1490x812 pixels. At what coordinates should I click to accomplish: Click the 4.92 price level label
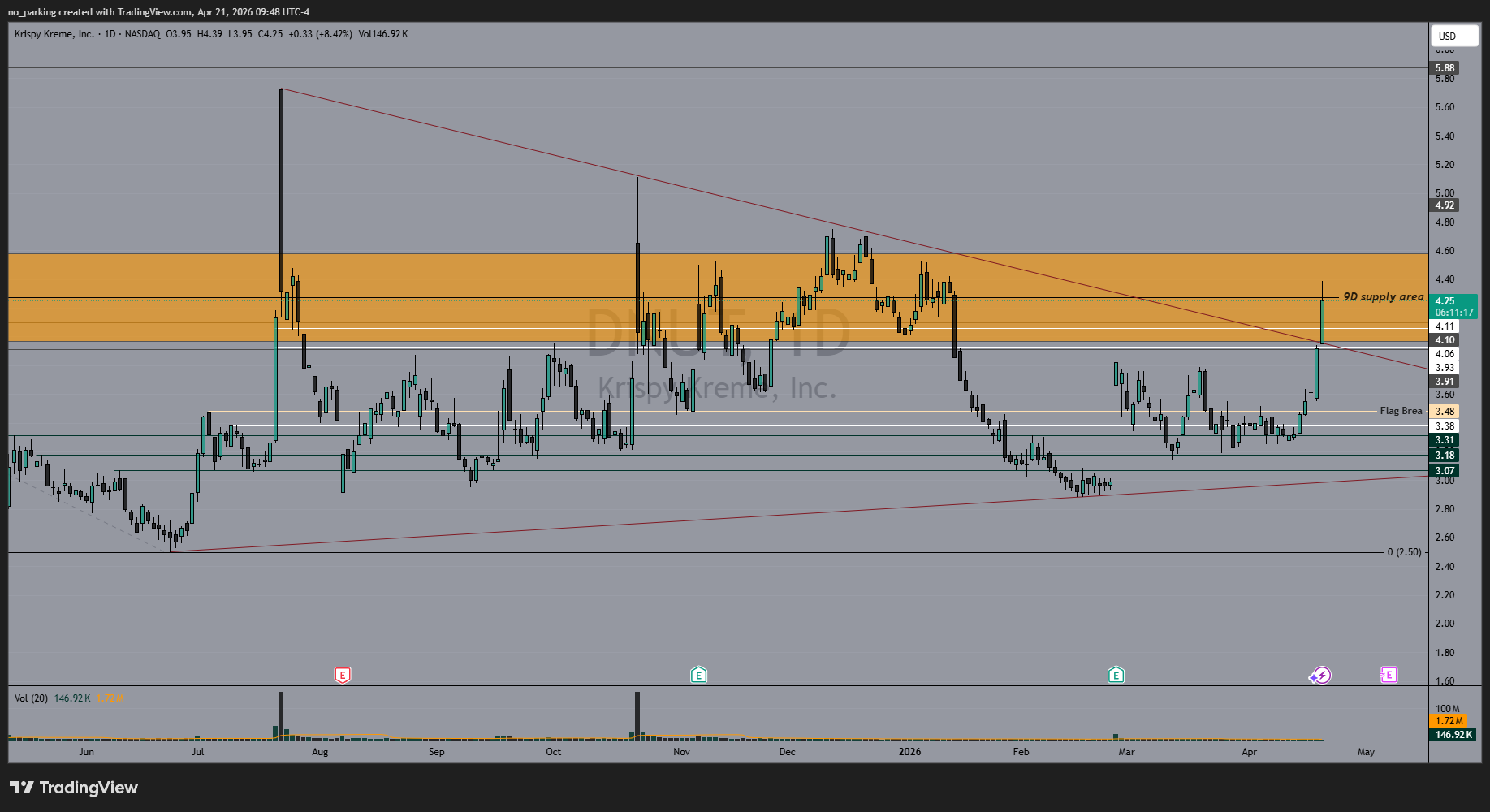point(1445,205)
